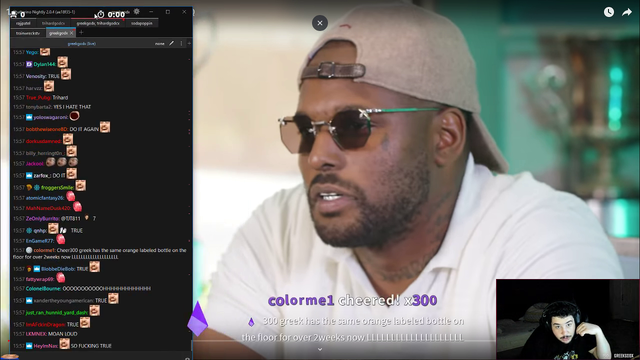
Task: Close the video overlay with the round X
Action: tap(320, 23)
